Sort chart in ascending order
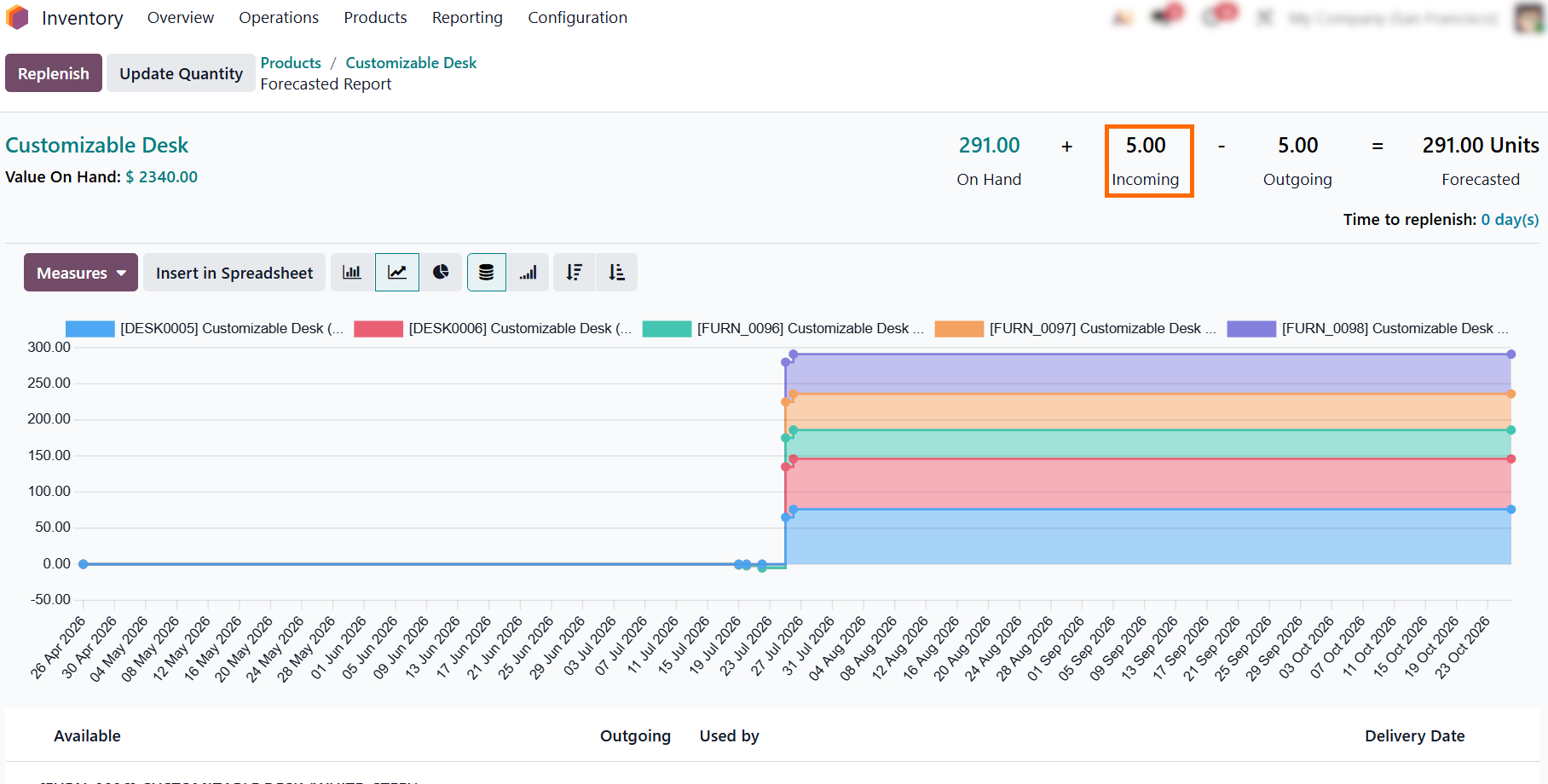This screenshot has width=1548, height=784. click(616, 273)
